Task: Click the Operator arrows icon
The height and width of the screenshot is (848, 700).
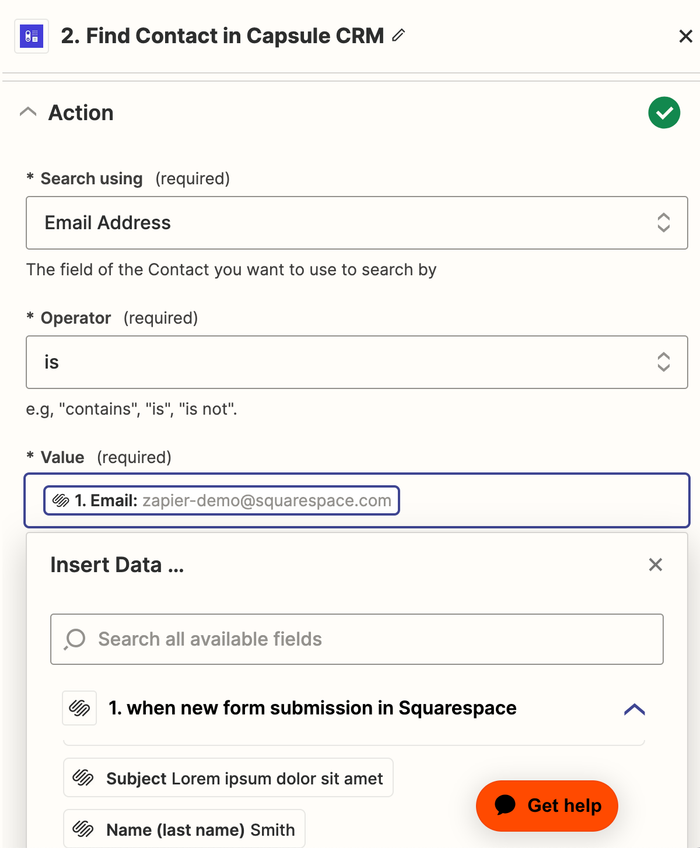Action: [663, 362]
